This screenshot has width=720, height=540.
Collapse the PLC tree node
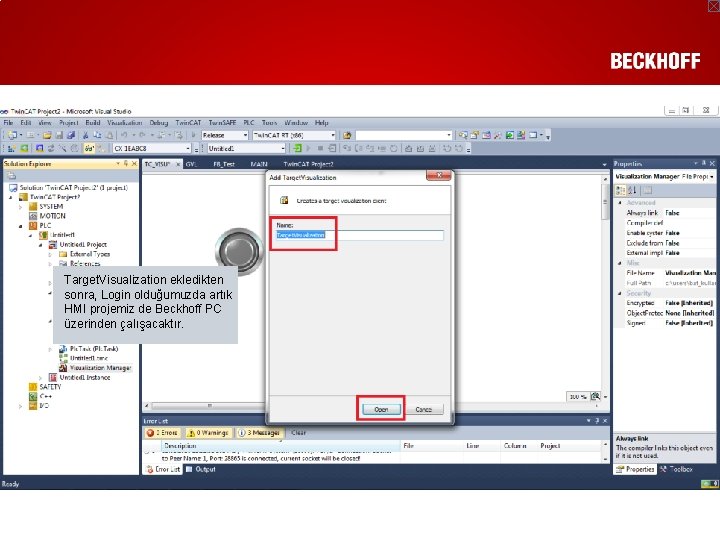coord(21,226)
